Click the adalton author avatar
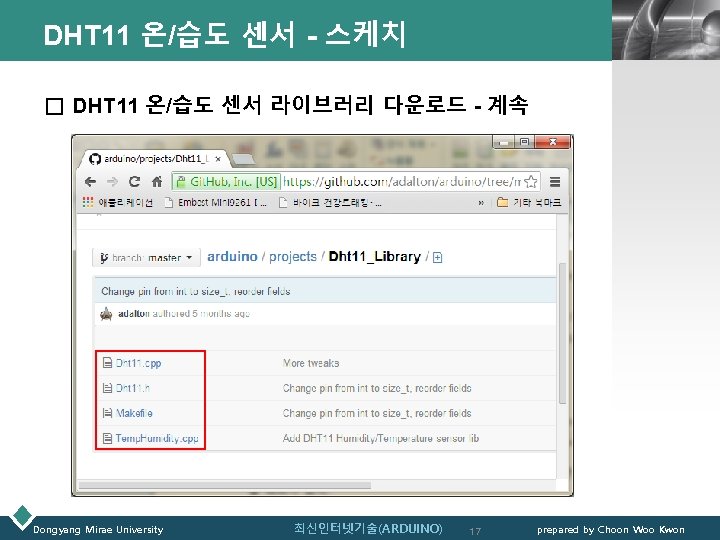The width and height of the screenshot is (720, 540). (x=106, y=314)
